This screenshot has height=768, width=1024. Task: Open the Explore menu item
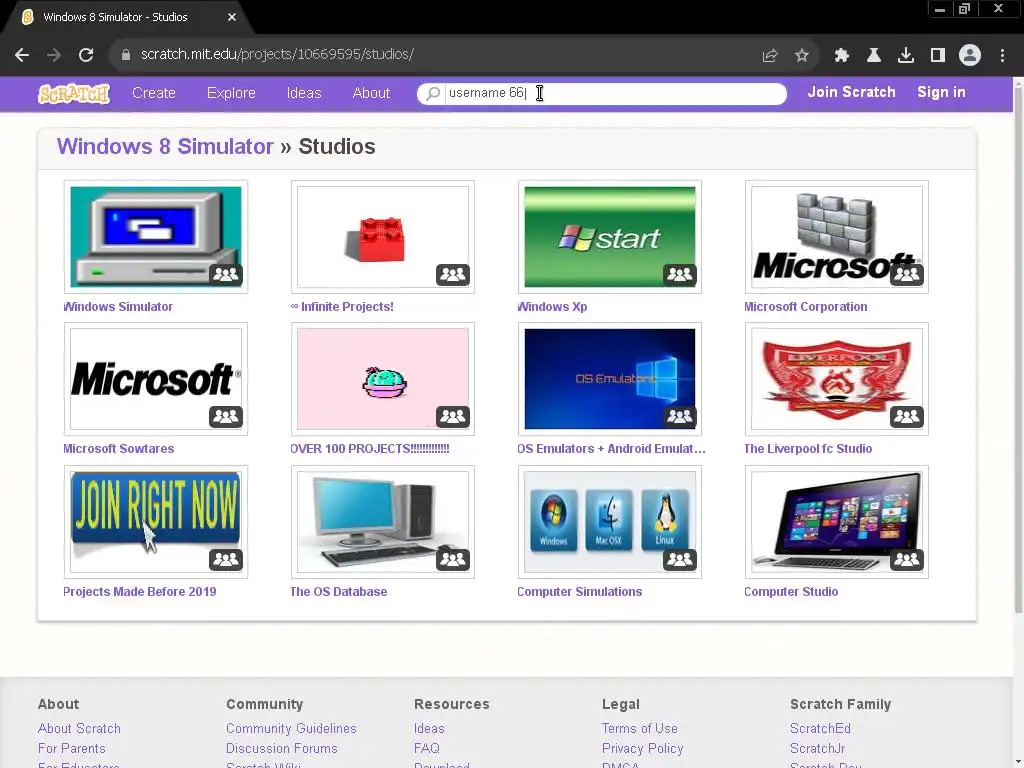click(231, 93)
